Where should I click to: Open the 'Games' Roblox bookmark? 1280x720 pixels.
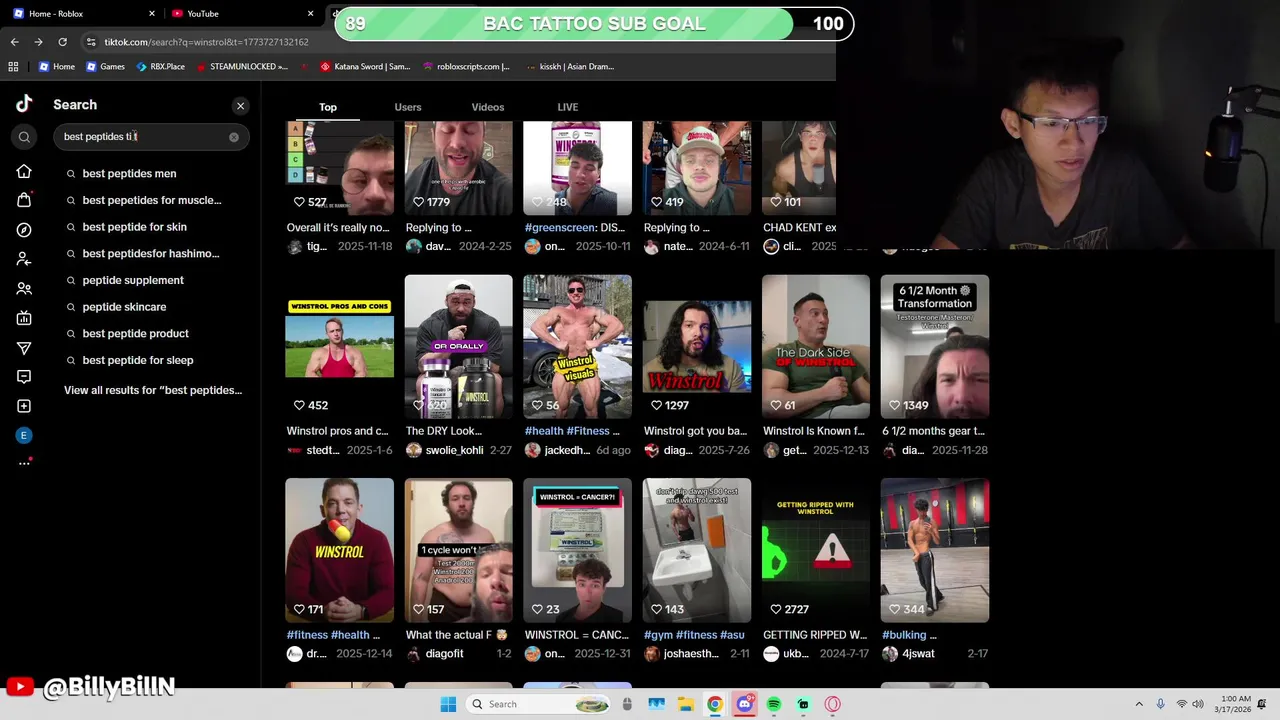point(105,66)
